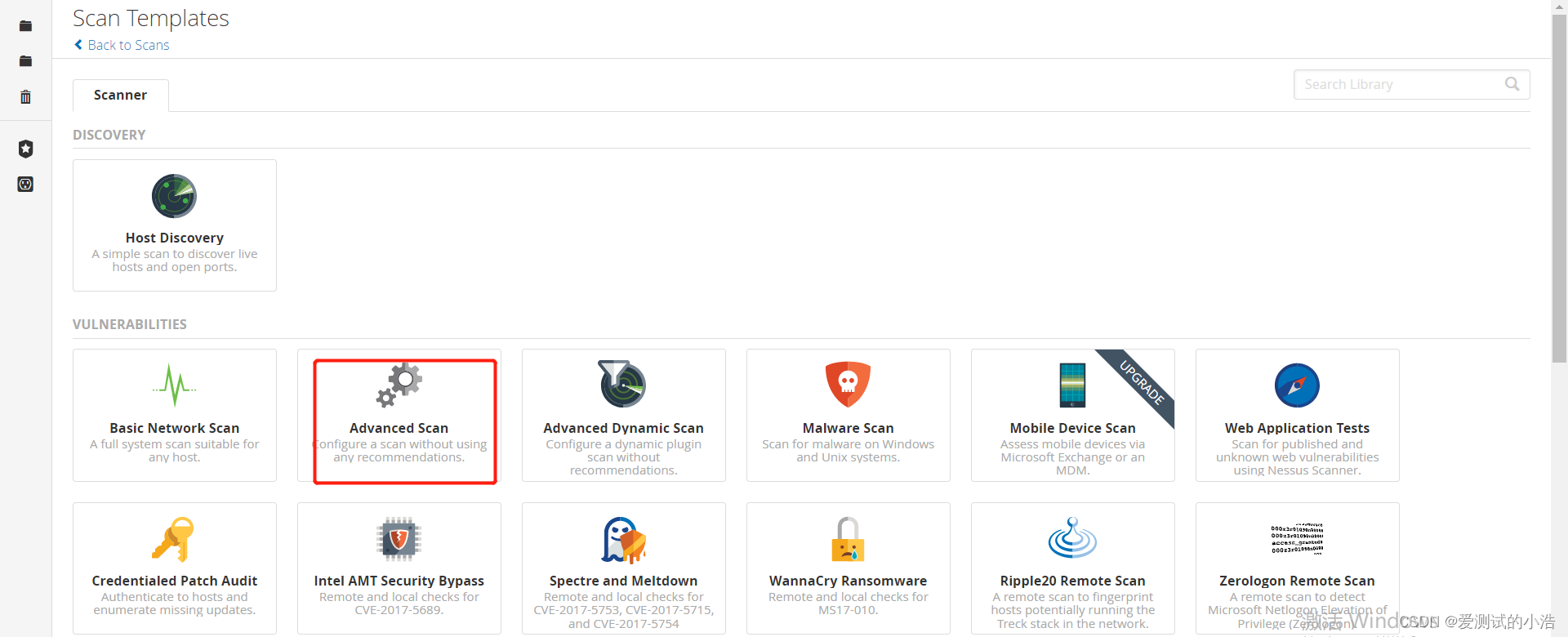This screenshot has width=1568, height=637.
Task: Click the Mobile Device Scan phone icon
Action: [1072, 385]
